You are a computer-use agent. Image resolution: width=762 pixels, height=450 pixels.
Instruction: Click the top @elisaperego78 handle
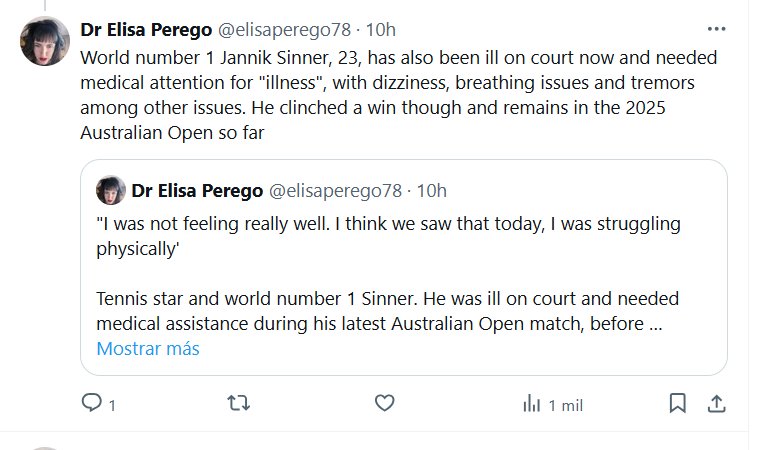pyautogui.click(x=288, y=30)
